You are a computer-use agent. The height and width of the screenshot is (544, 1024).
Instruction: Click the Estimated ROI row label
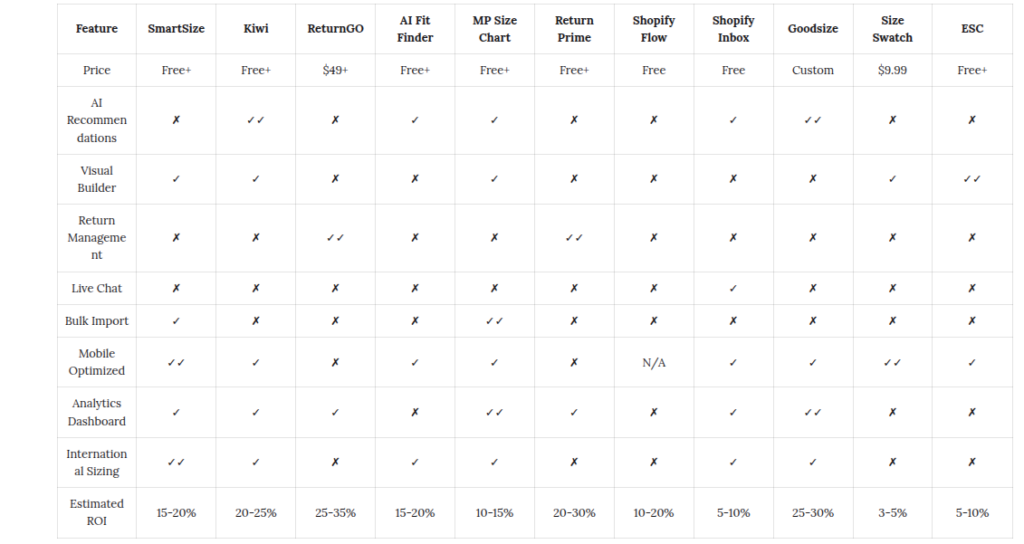click(x=97, y=512)
